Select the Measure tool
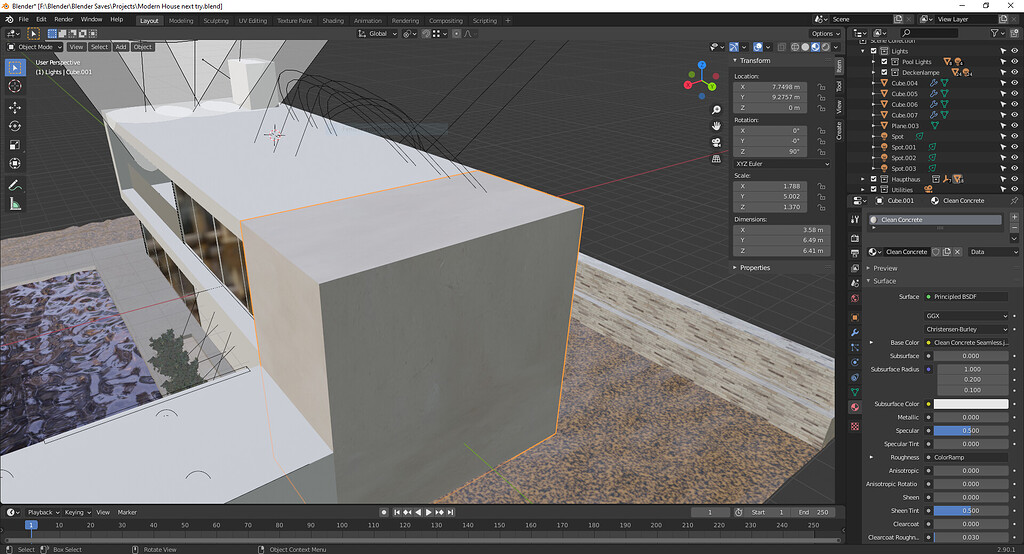The width and height of the screenshot is (1024, 554). coord(15,204)
